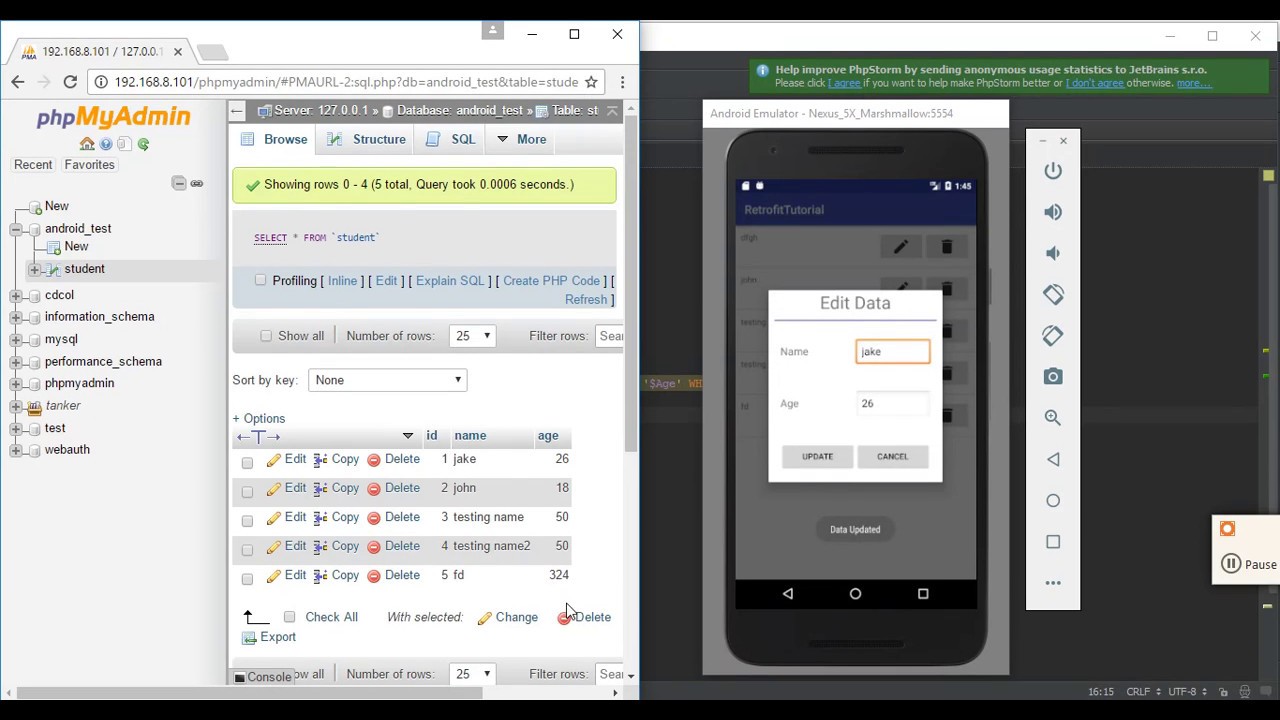Click the emulator volume down icon
The width and height of the screenshot is (1280, 720).
click(1053, 253)
